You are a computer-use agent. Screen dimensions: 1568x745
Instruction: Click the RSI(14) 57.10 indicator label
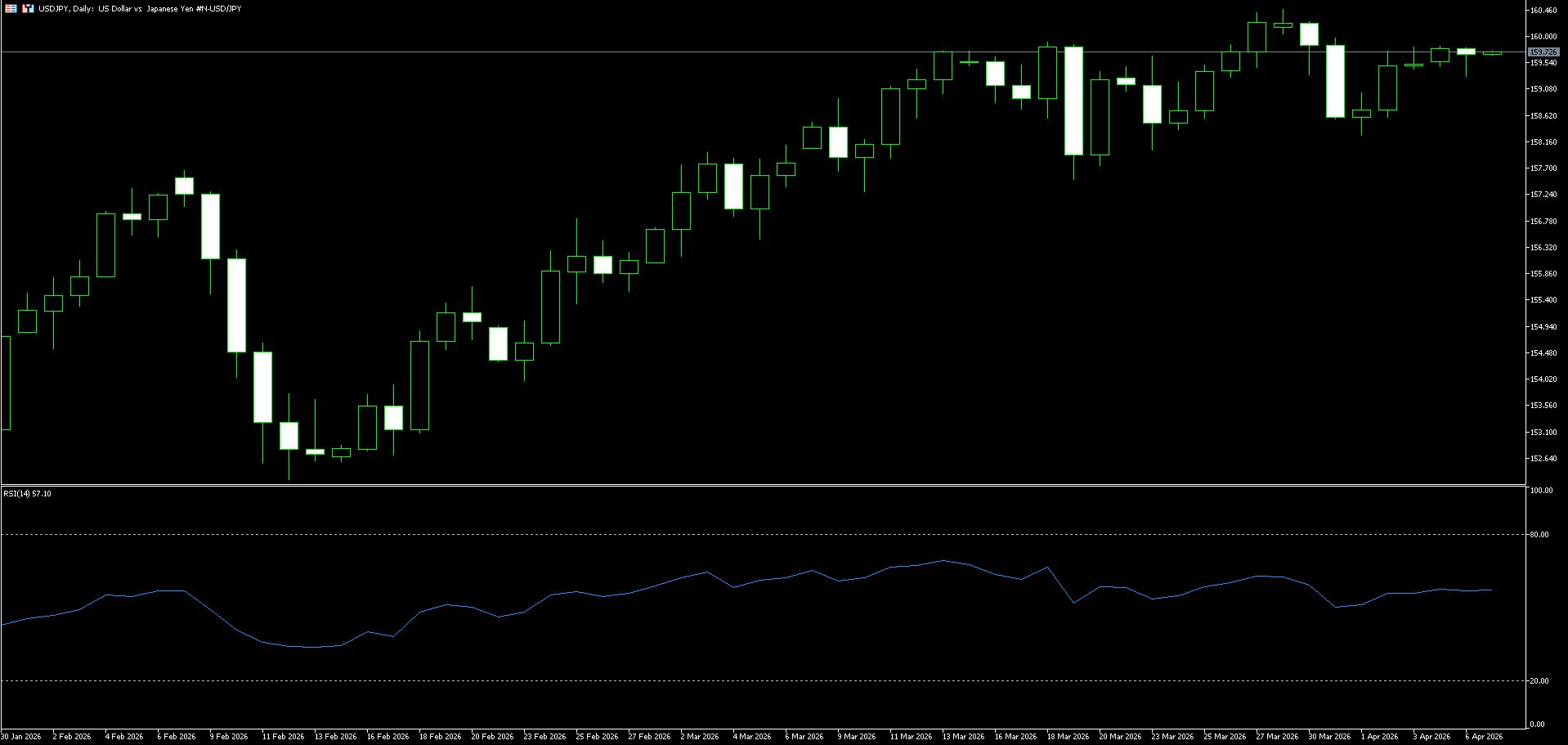[27, 494]
